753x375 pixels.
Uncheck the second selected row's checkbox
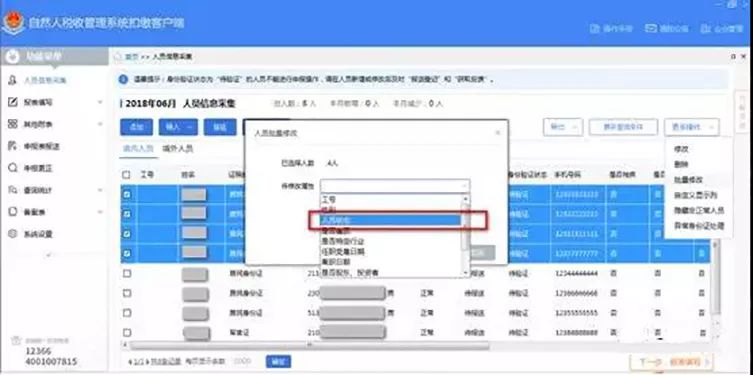click(126, 214)
